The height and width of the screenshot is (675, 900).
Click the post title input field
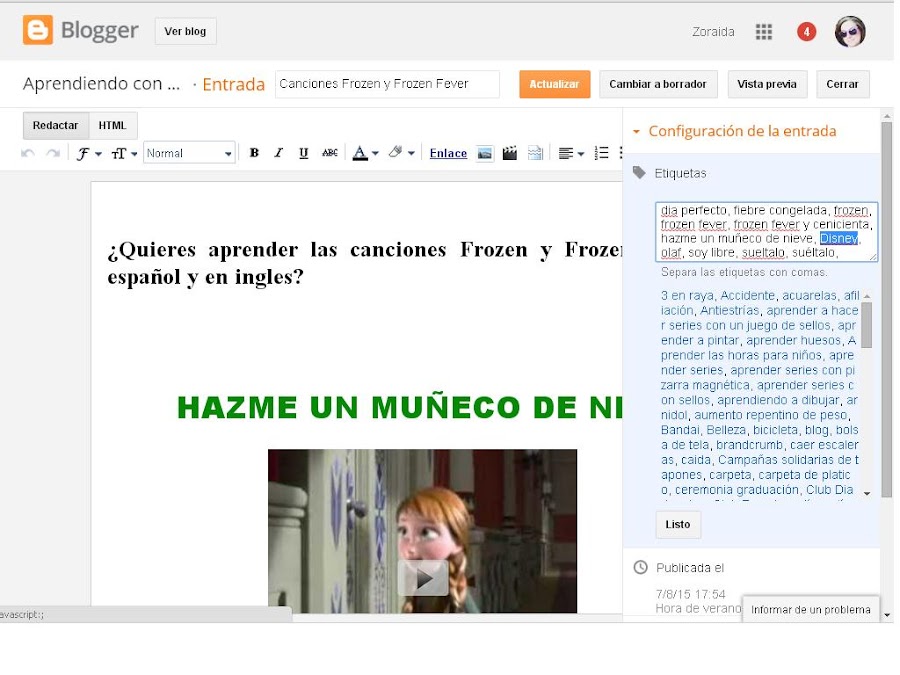pyautogui.click(x=387, y=84)
